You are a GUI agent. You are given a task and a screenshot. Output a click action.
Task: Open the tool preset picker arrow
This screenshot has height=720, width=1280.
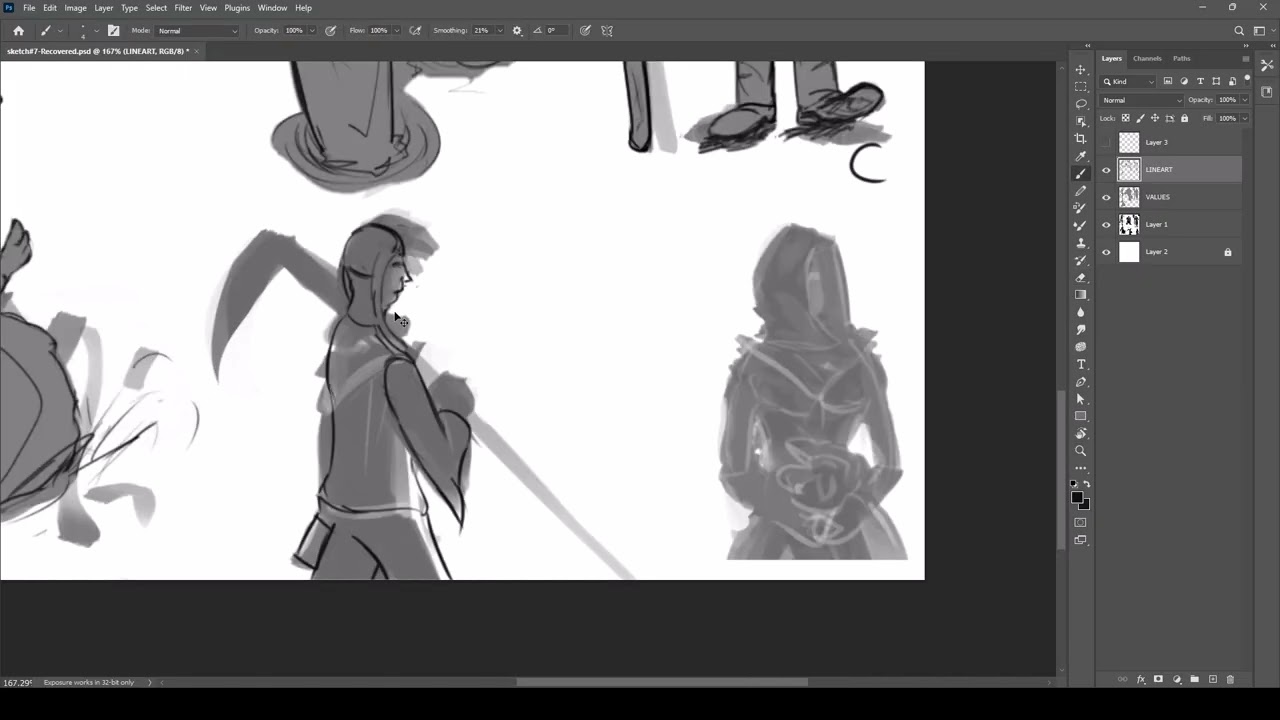click(x=59, y=31)
